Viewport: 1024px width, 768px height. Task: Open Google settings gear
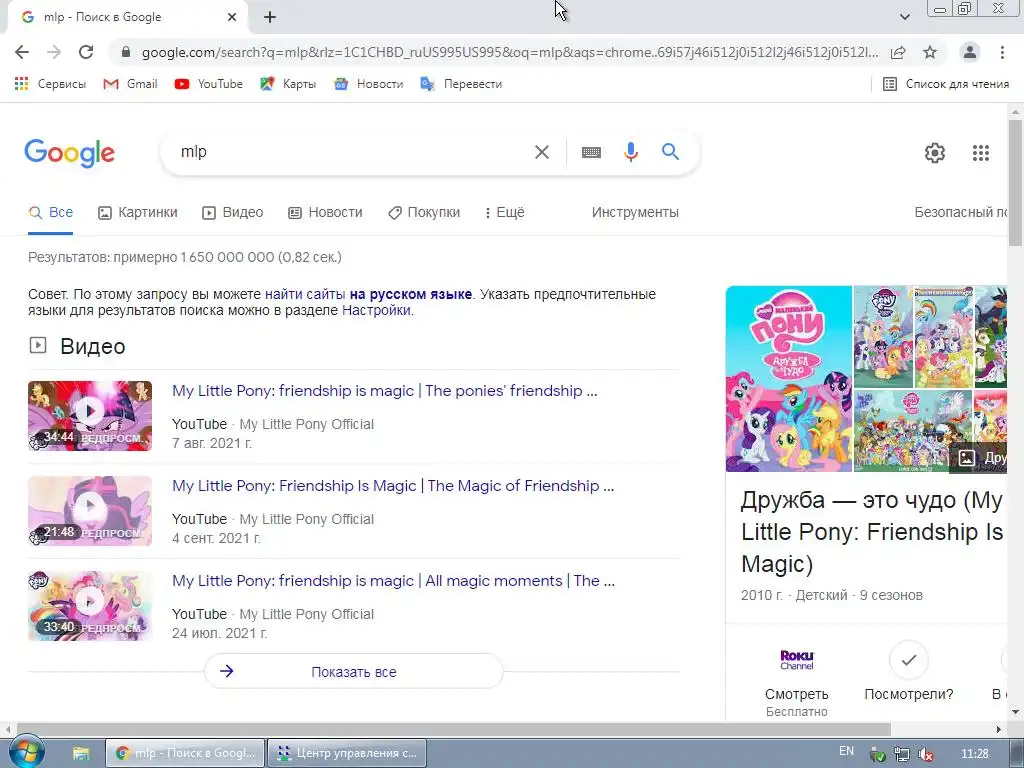tap(935, 153)
